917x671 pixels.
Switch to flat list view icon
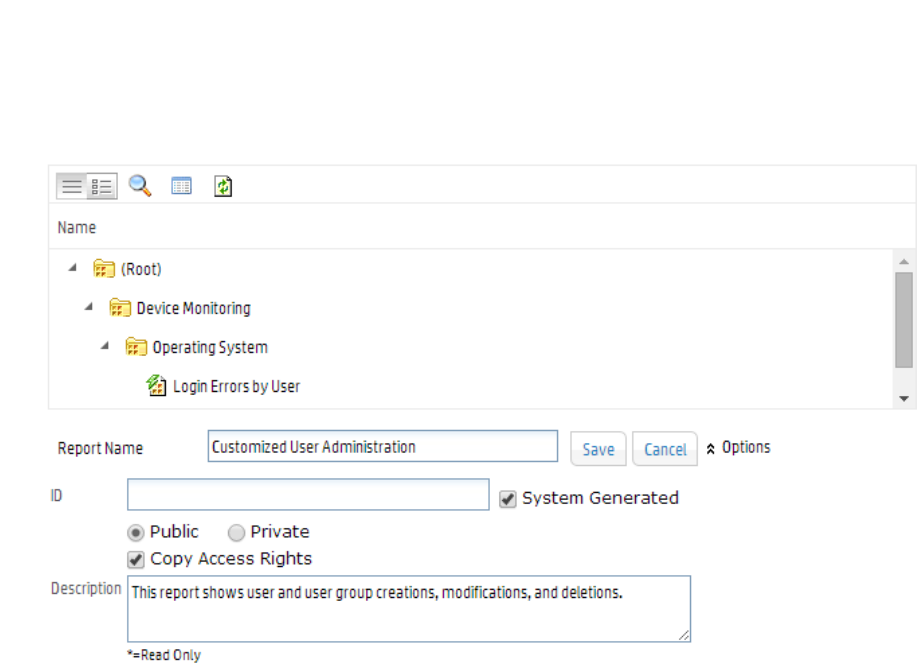coord(72,186)
